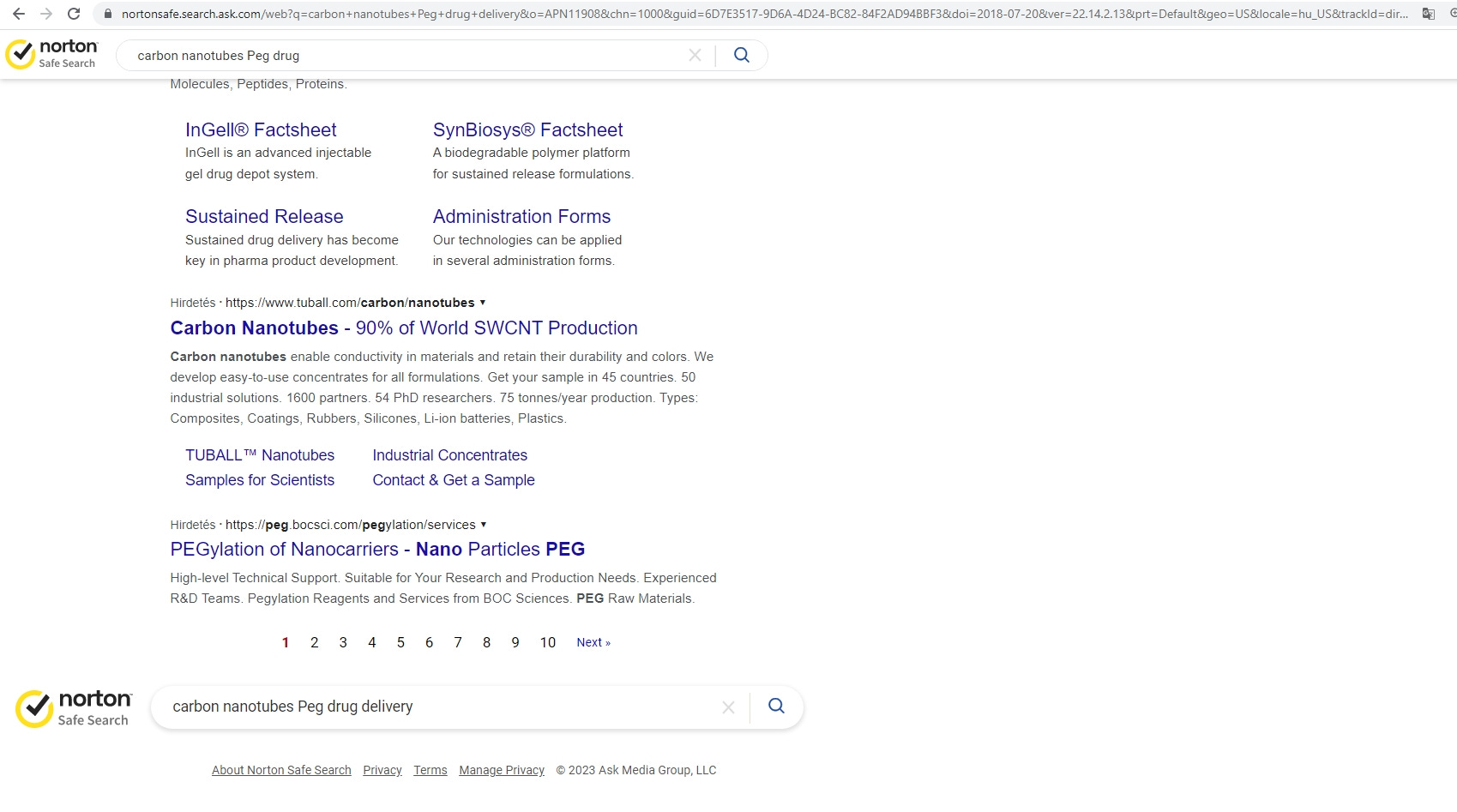The width and height of the screenshot is (1457, 812).
Task: Go to results page 2
Action: (315, 642)
